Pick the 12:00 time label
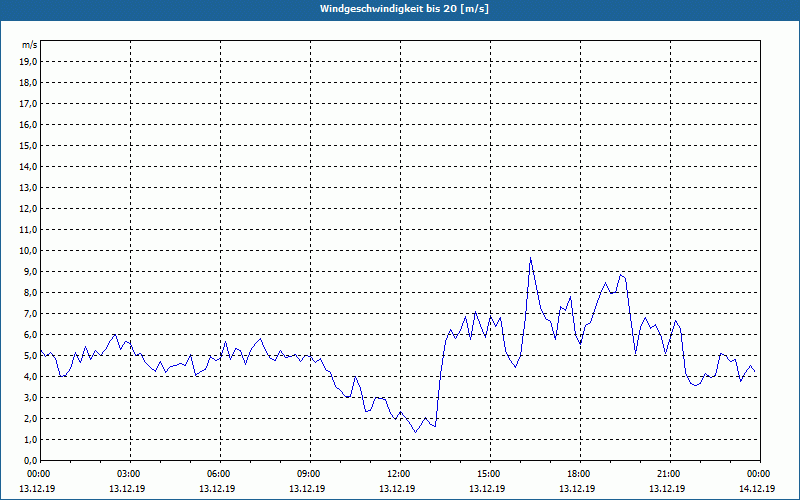The width and height of the screenshot is (800, 500). [x=399, y=474]
